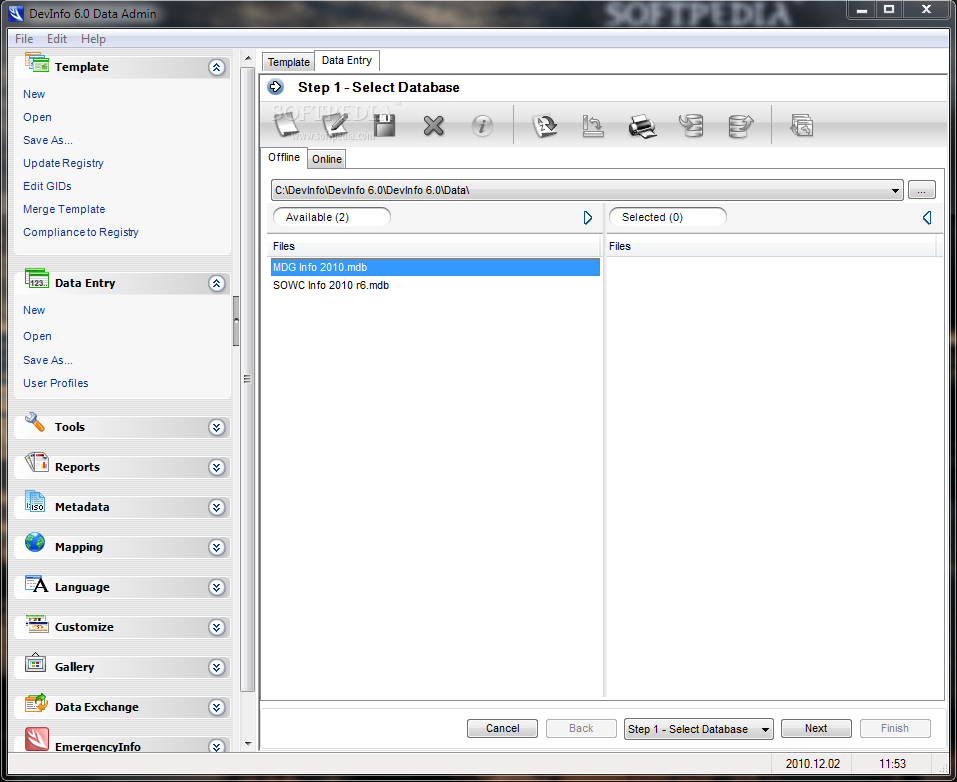Image resolution: width=957 pixels, height=782 pixels.
Task: Open the File menu
Action: coord(24,39)
